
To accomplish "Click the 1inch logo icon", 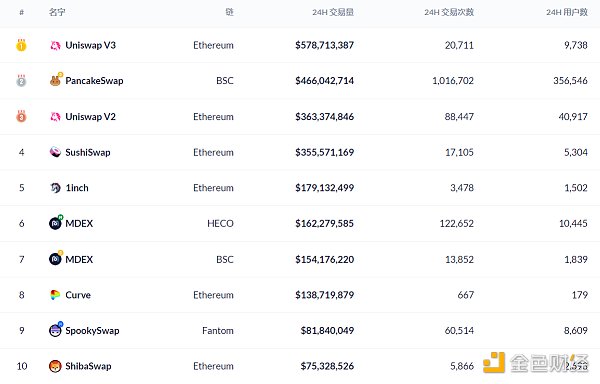I will (x=55, y=188).
